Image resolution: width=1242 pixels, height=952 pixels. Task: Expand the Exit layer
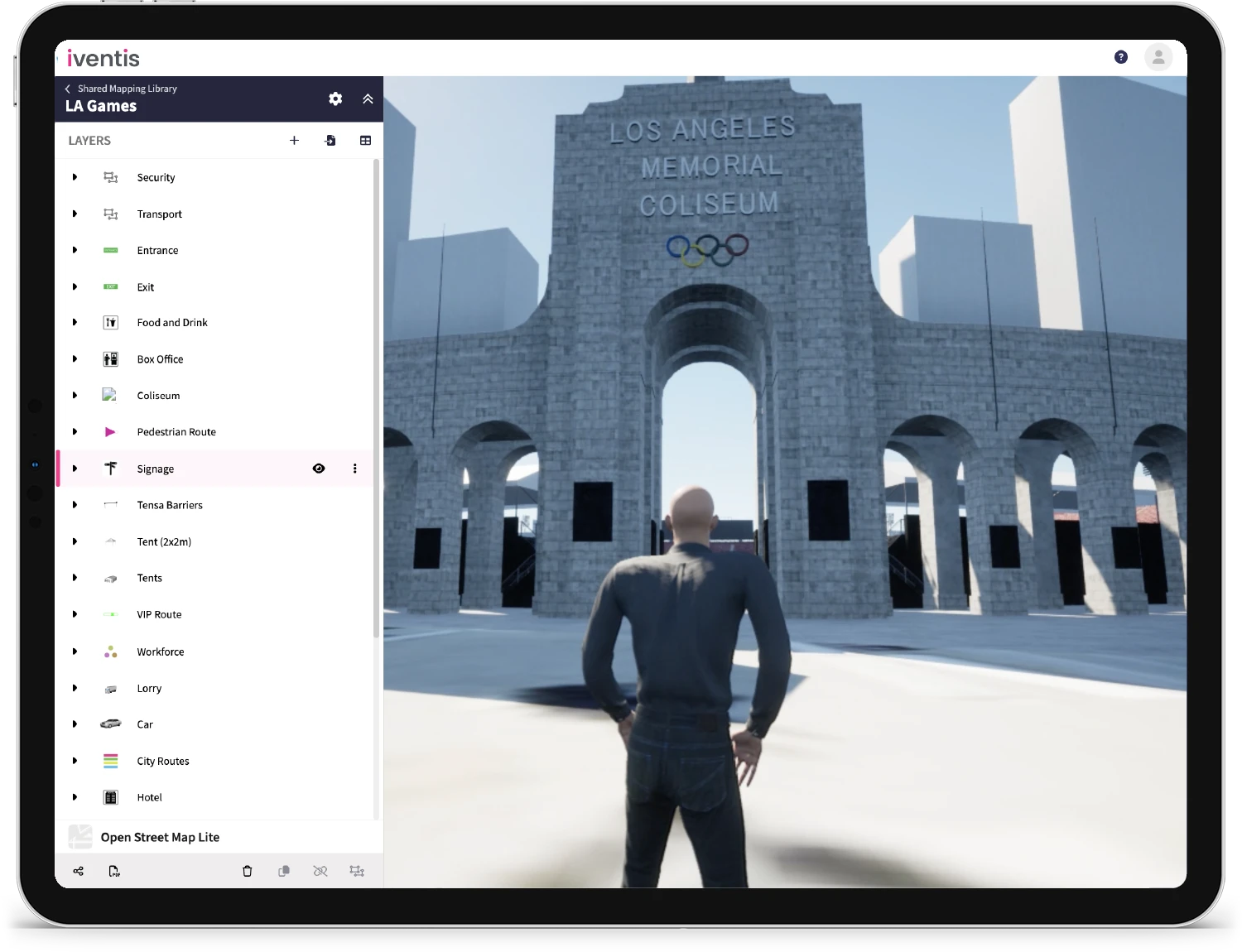click(x=75, y=286)
